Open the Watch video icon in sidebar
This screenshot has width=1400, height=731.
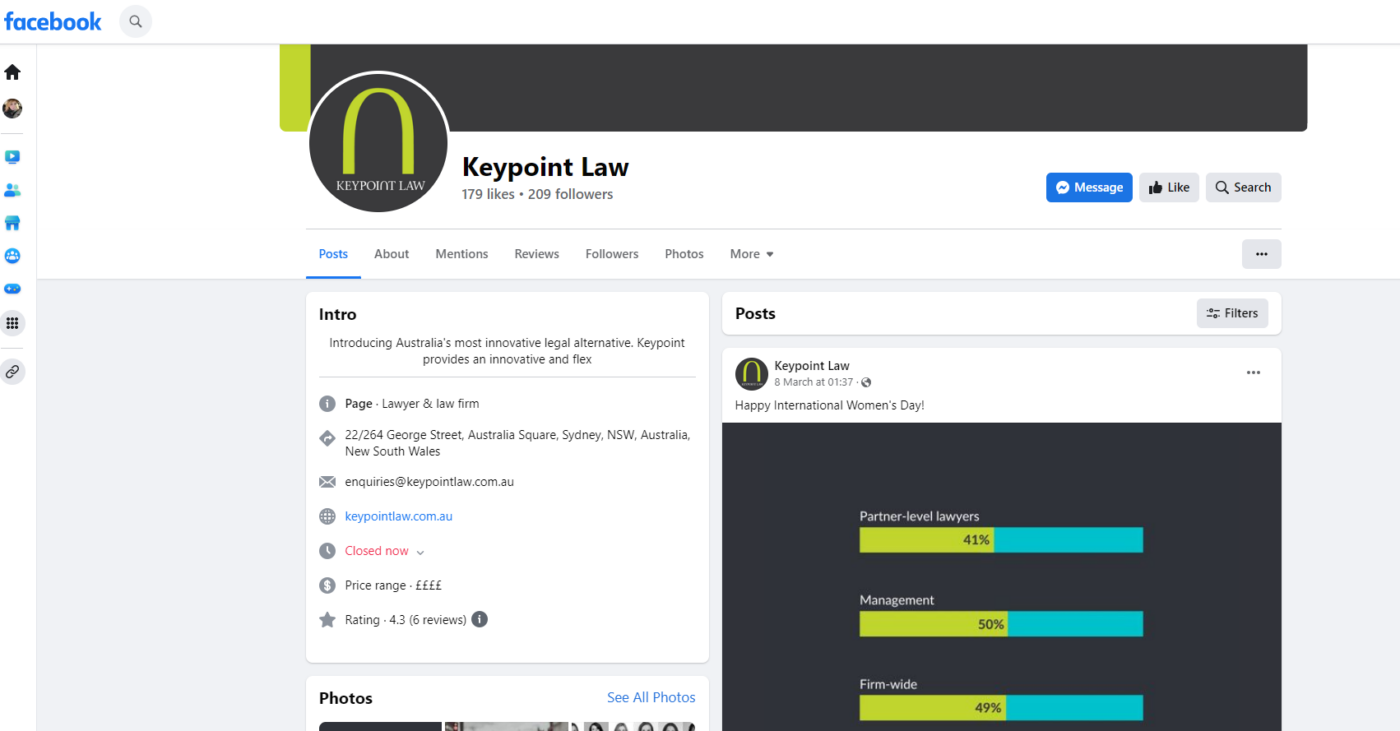pos(12,157)
